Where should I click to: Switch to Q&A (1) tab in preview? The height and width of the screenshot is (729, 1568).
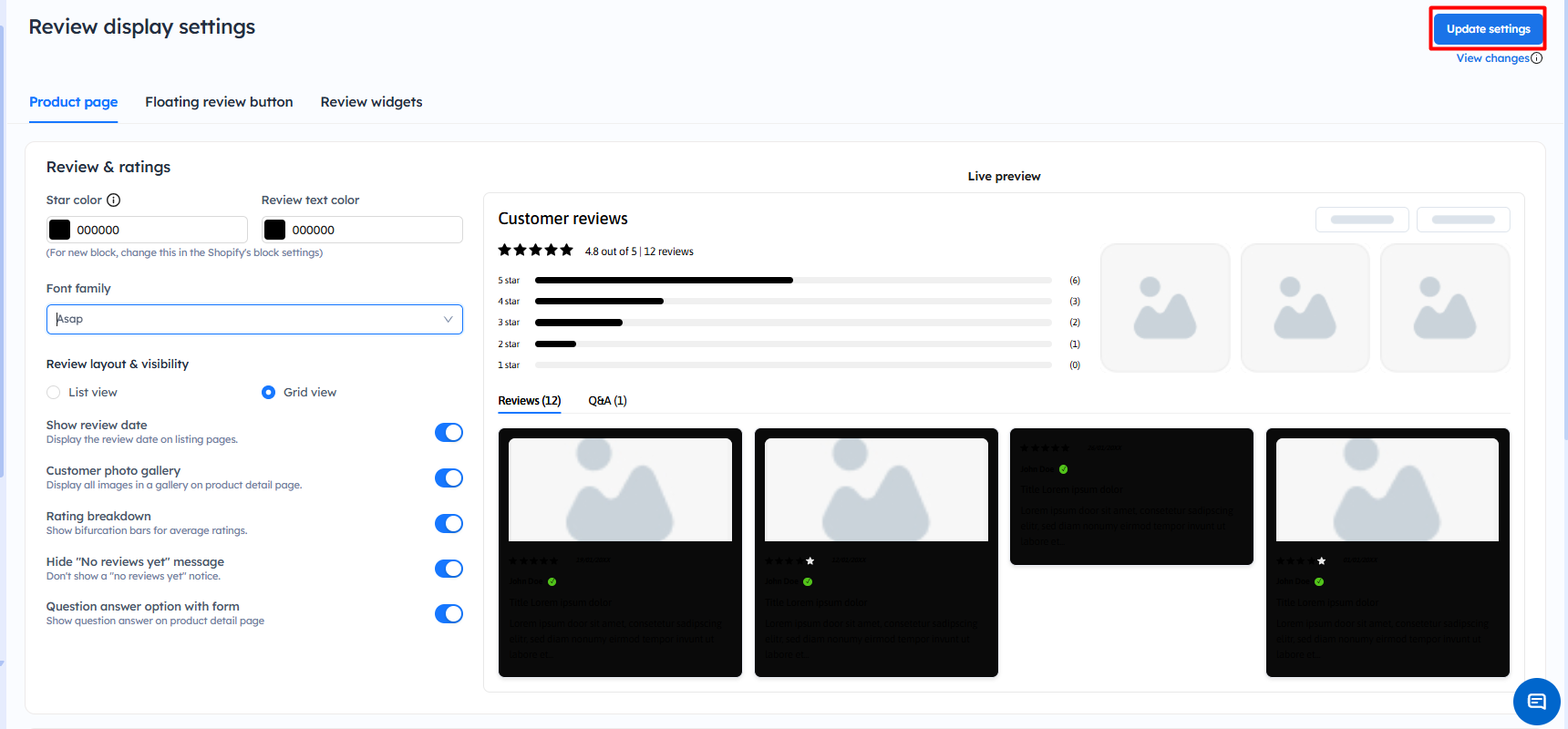607,401
